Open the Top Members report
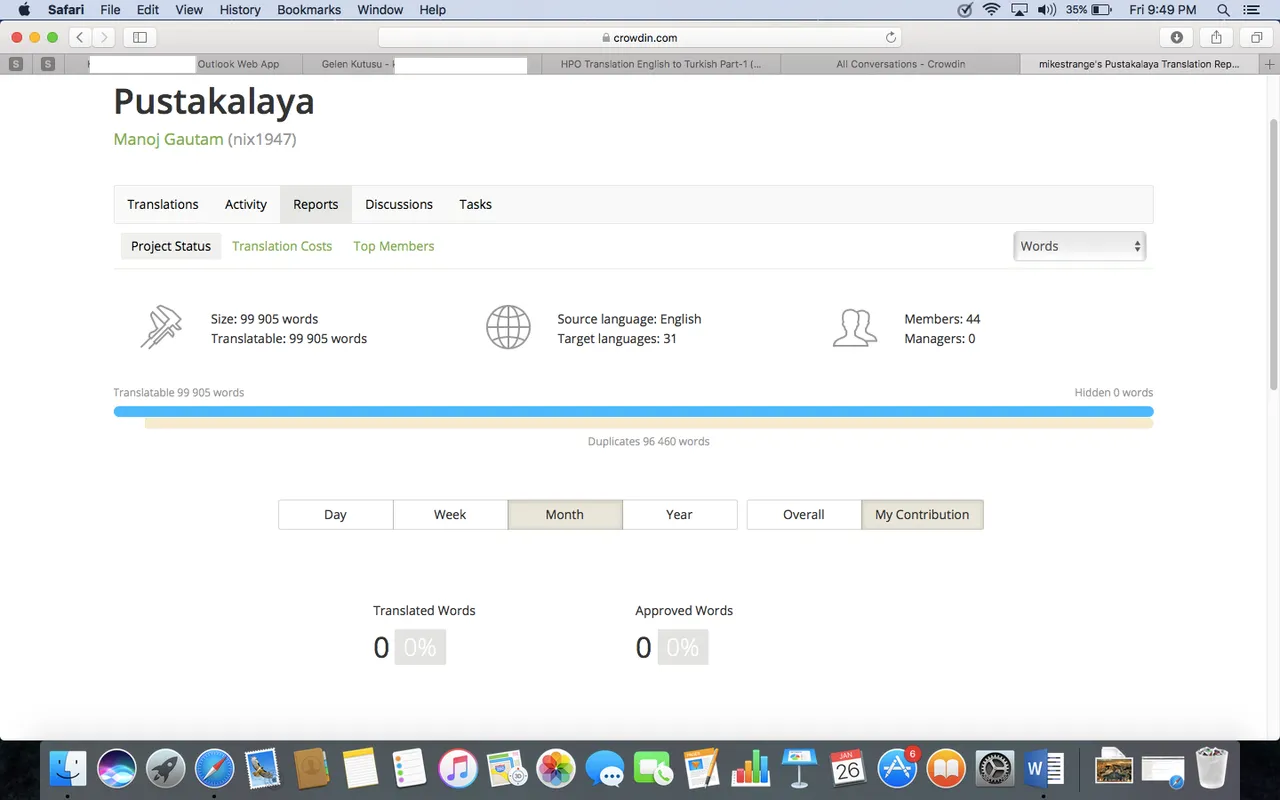This screenshot has height=800, width=1280. [x=394, y=246]
